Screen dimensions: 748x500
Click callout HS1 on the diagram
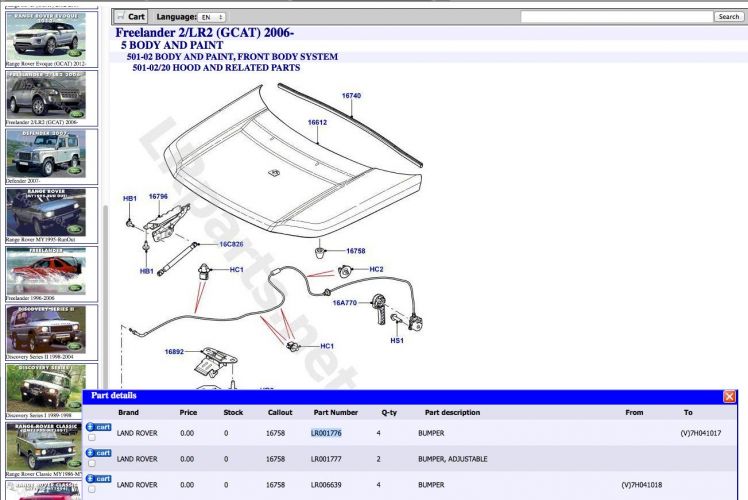coord(396,341)
